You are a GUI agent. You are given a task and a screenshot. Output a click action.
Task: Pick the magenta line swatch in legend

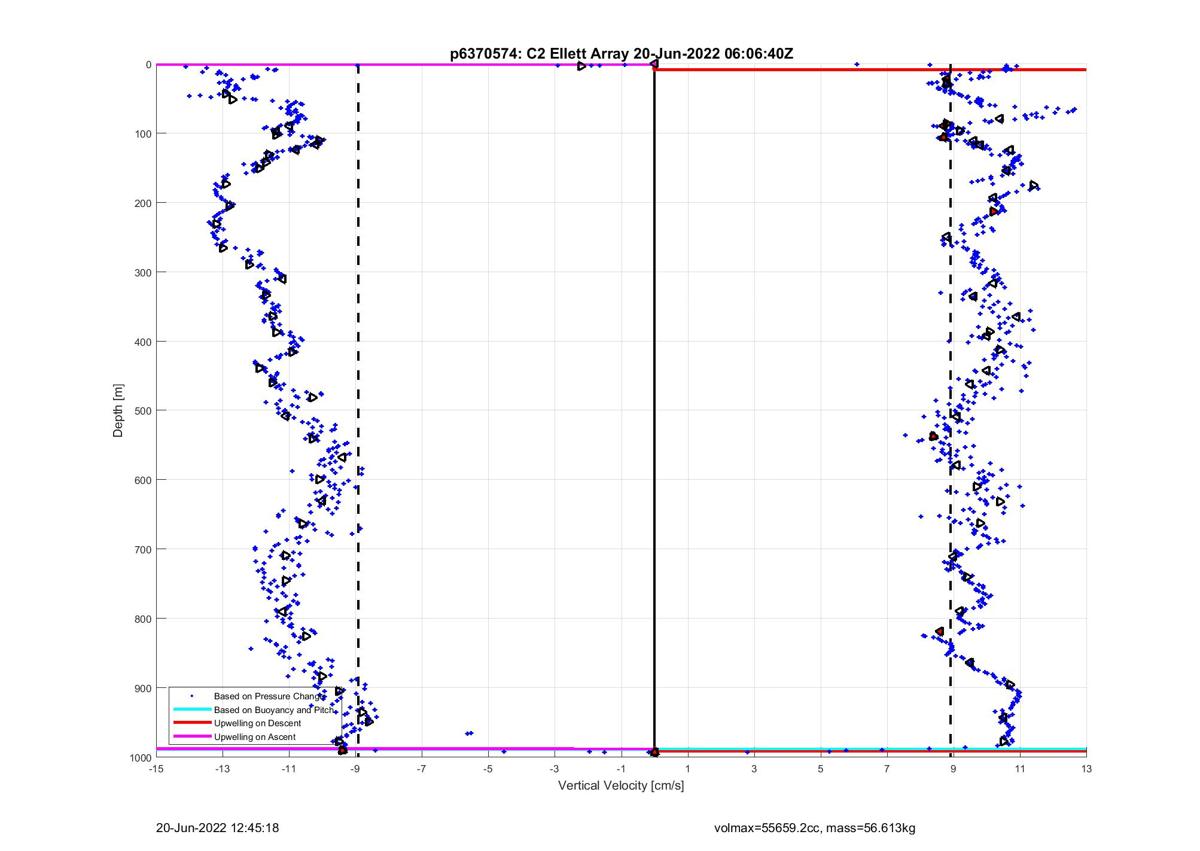[191, 737]
